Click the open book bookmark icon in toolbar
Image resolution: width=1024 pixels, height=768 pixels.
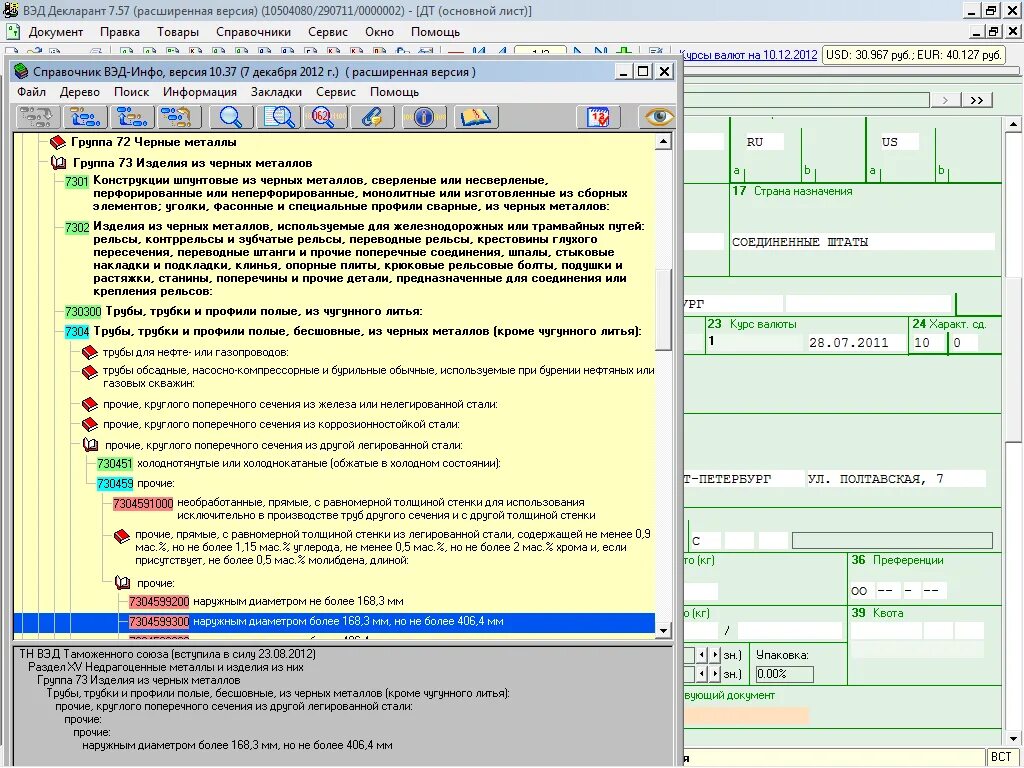tap(476, 117)
